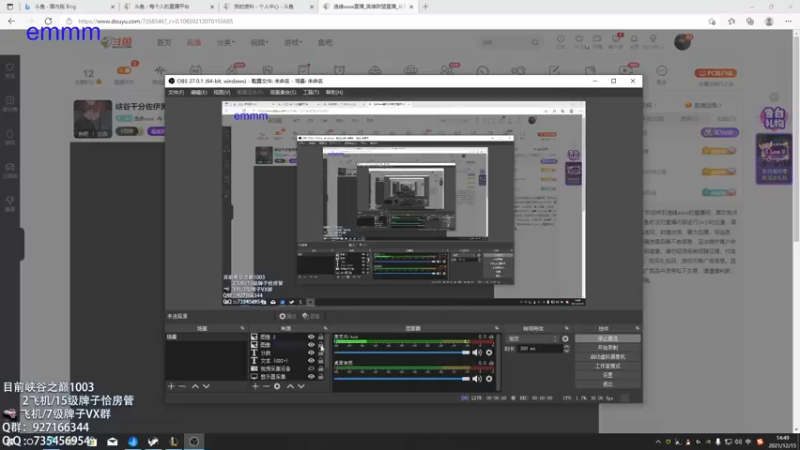
Task: Click 开始录制 to start recording
Action: coord(608,347)
